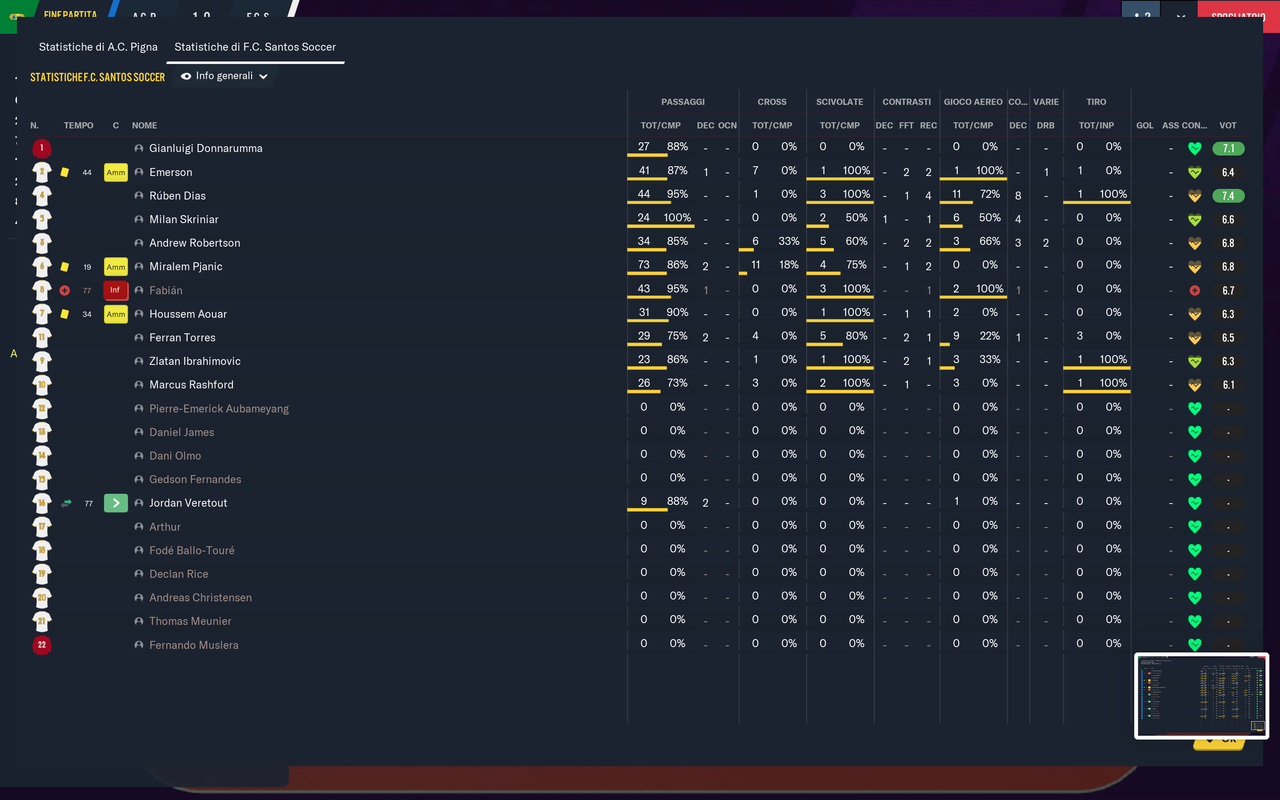Click the info icon beside Dani Olmo
Image resolution: width=1280 pixels, height=800 pixels.
point(140,456)
